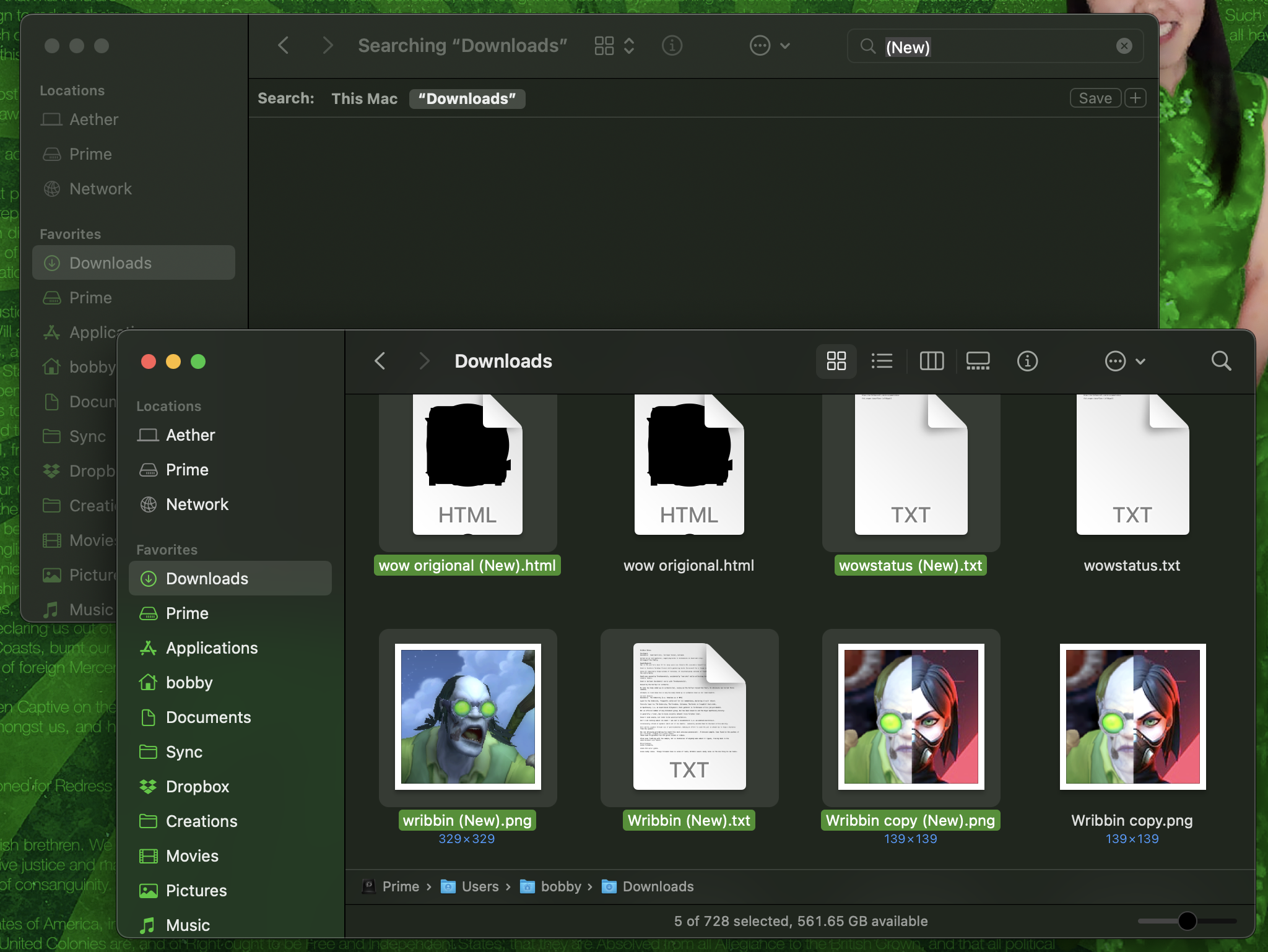Screen dimensions: 1268x952
Task: Adjust the icon size slider
Action: coord(1187,921)
